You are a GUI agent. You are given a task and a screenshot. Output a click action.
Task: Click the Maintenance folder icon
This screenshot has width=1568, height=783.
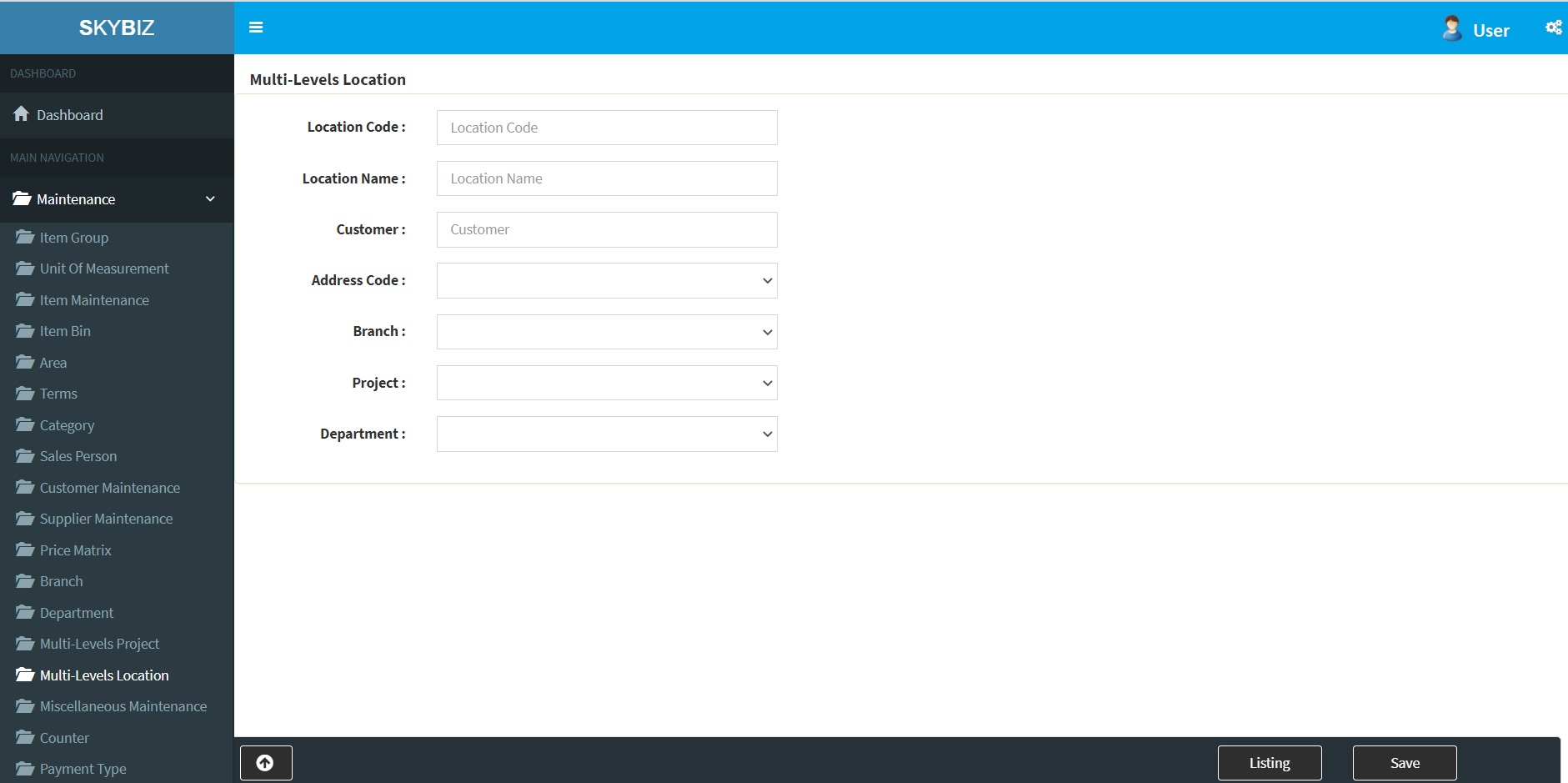pyautogui.click(x=22, y=199)
